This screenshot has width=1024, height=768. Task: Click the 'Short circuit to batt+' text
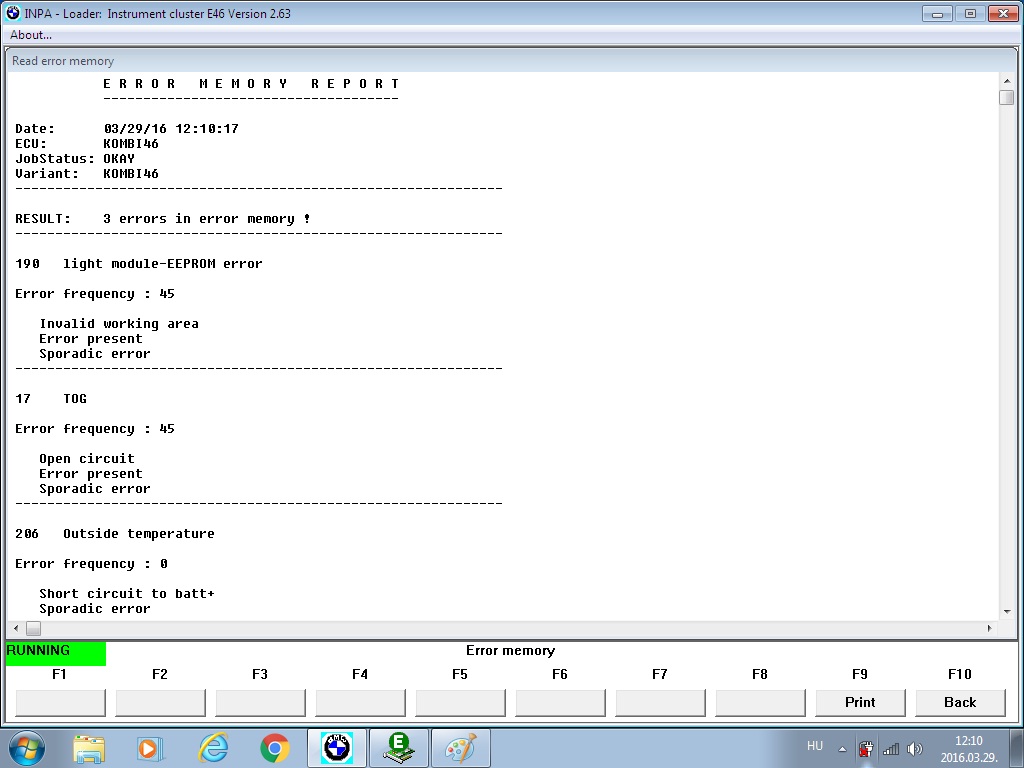point(127,594)
